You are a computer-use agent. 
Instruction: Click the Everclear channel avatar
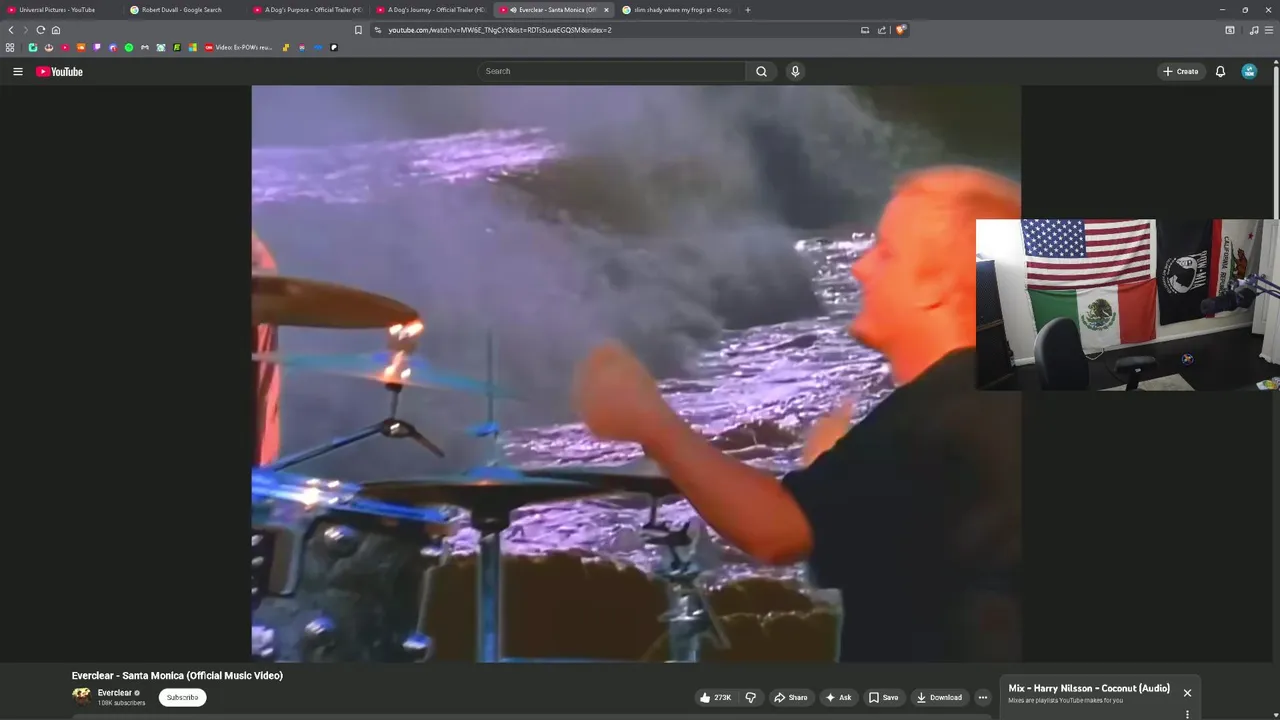(81, 696)
